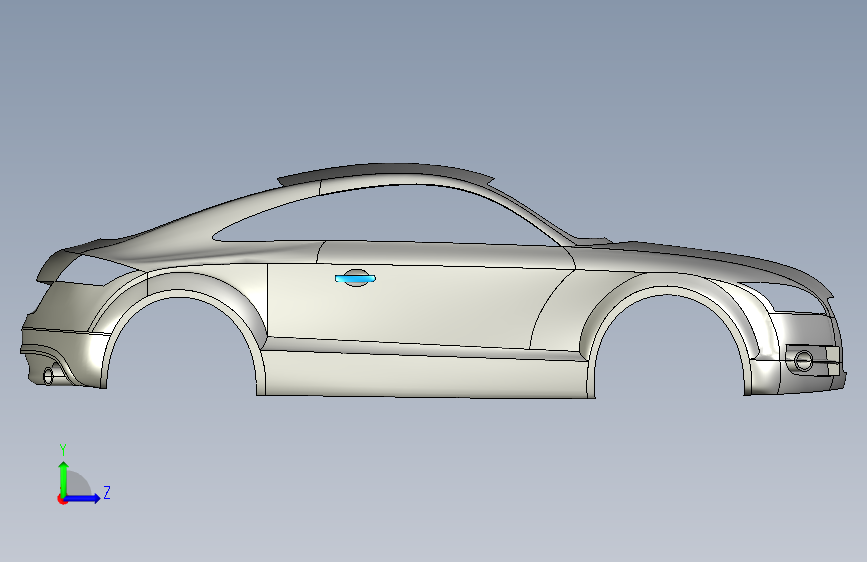Select the blue door handle on car
The image size is (867, 562).
coord(356,279)
